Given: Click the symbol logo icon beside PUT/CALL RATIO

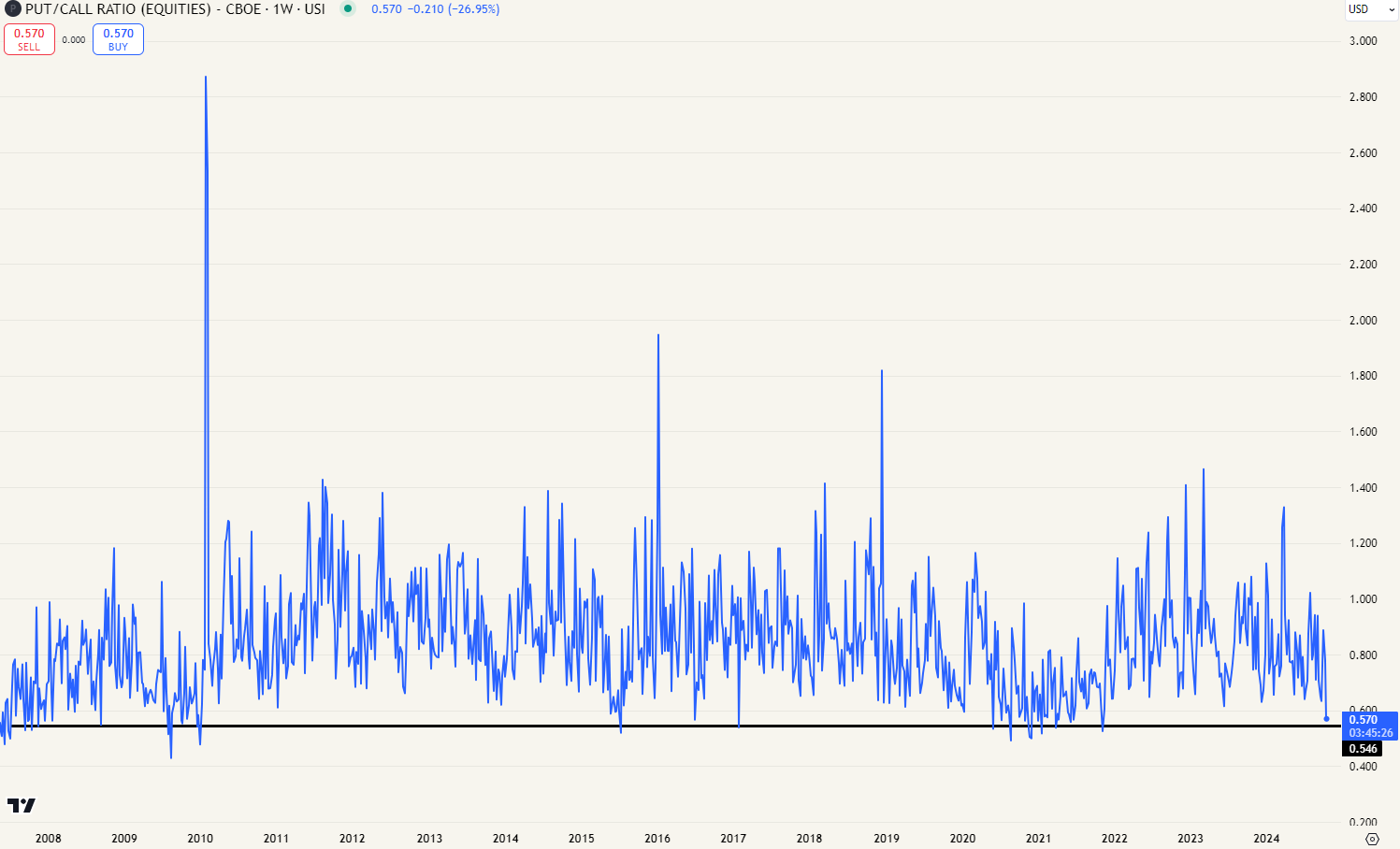Looking at the screenshot, I should click(x=13, y=9).
